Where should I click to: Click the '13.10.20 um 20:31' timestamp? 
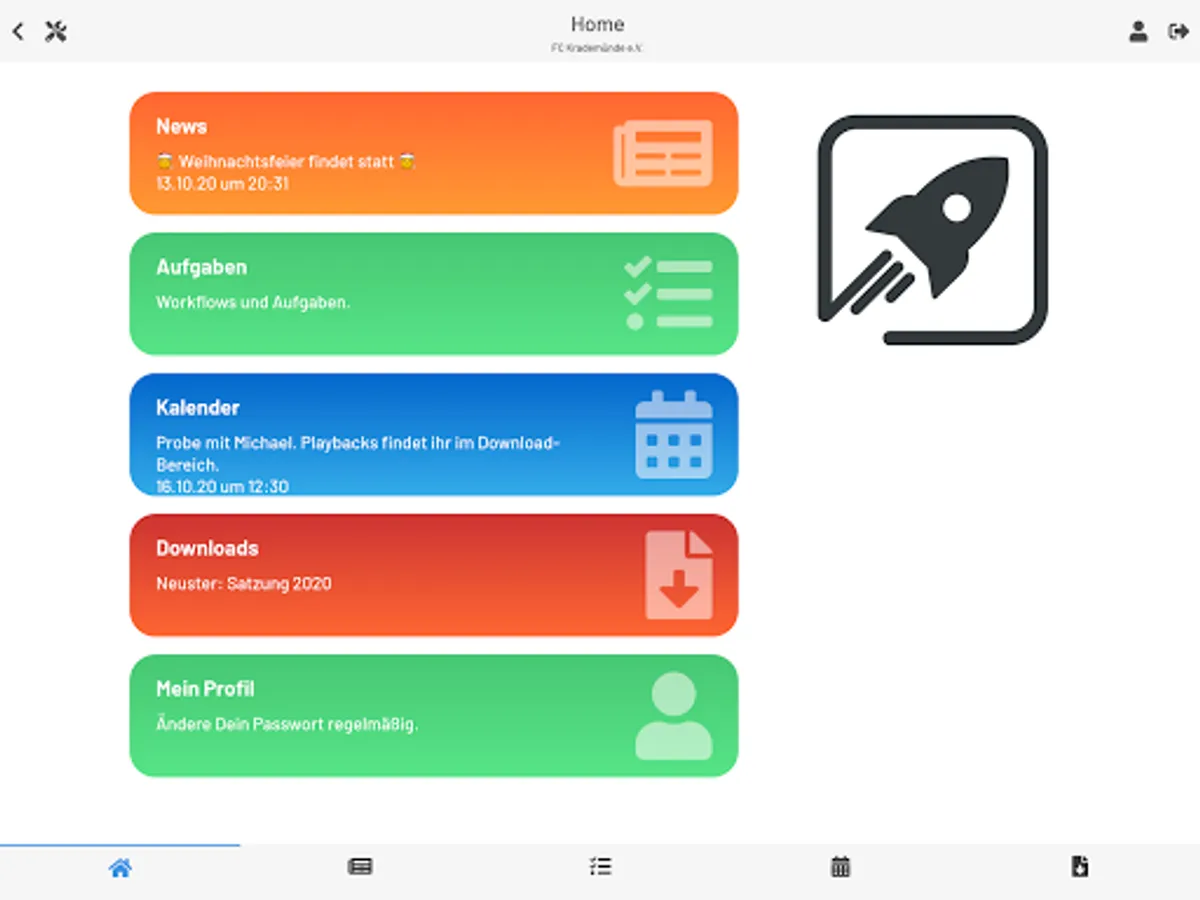click(223, 184)
